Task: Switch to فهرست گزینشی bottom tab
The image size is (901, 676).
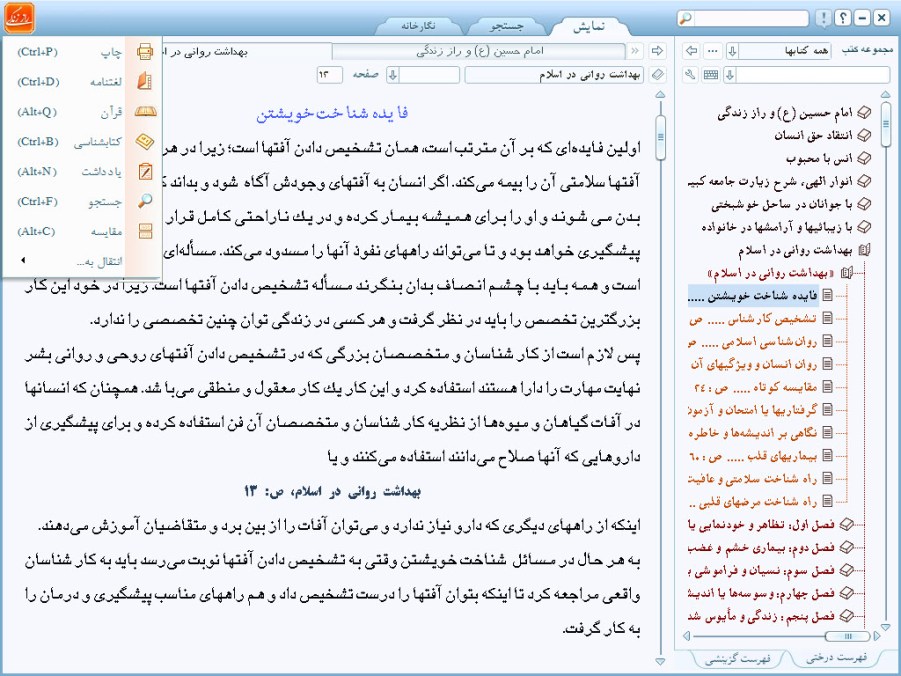Action: [737, 659]
